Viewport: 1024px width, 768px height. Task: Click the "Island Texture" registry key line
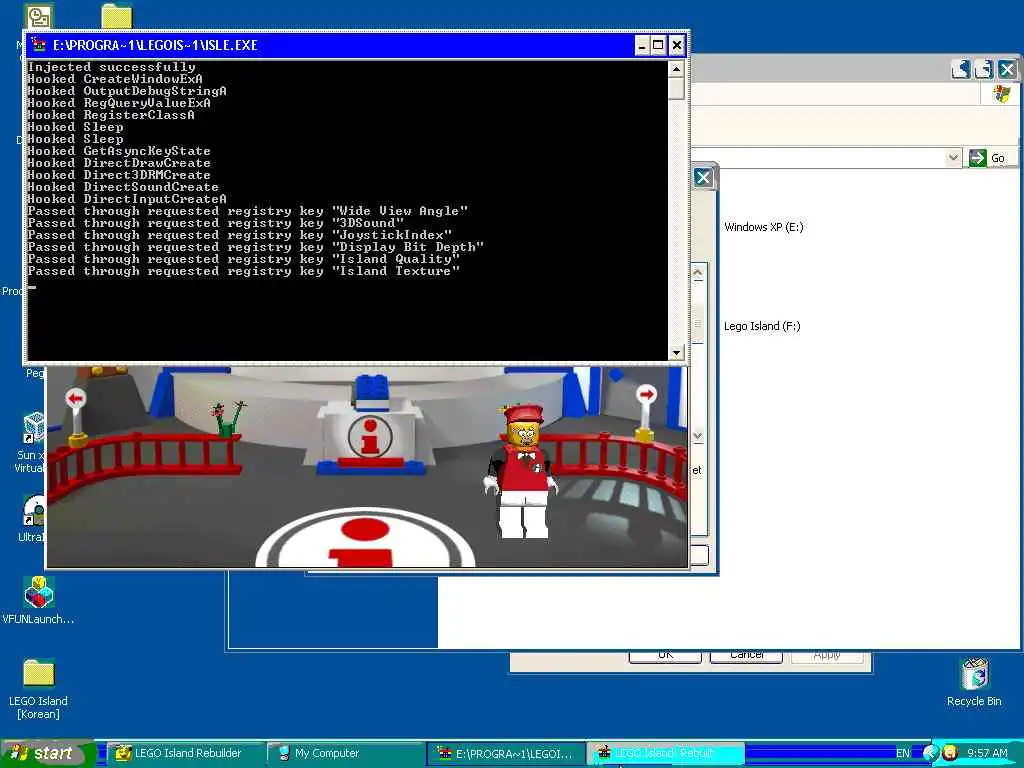[x=244, y=271]
